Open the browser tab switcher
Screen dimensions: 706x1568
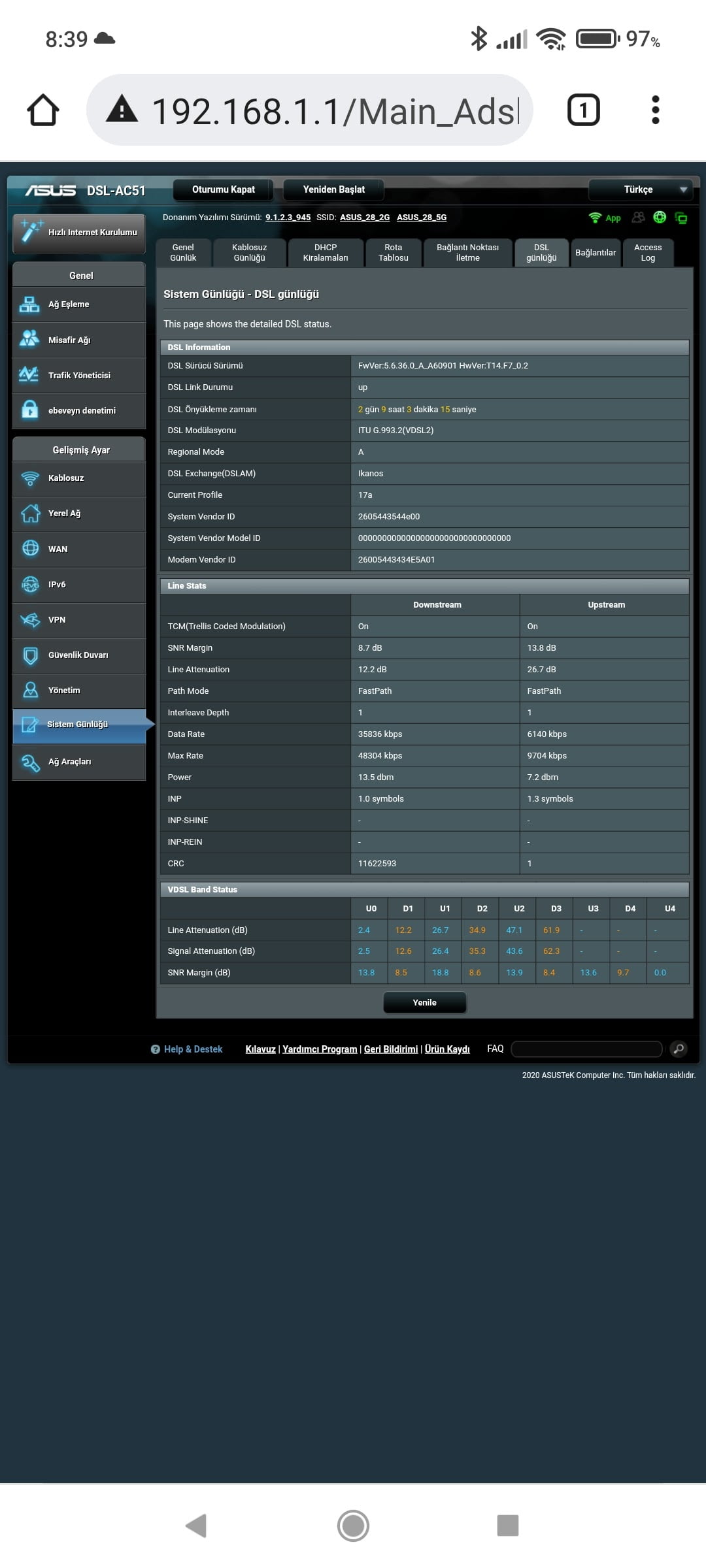(x=583, y=110)
